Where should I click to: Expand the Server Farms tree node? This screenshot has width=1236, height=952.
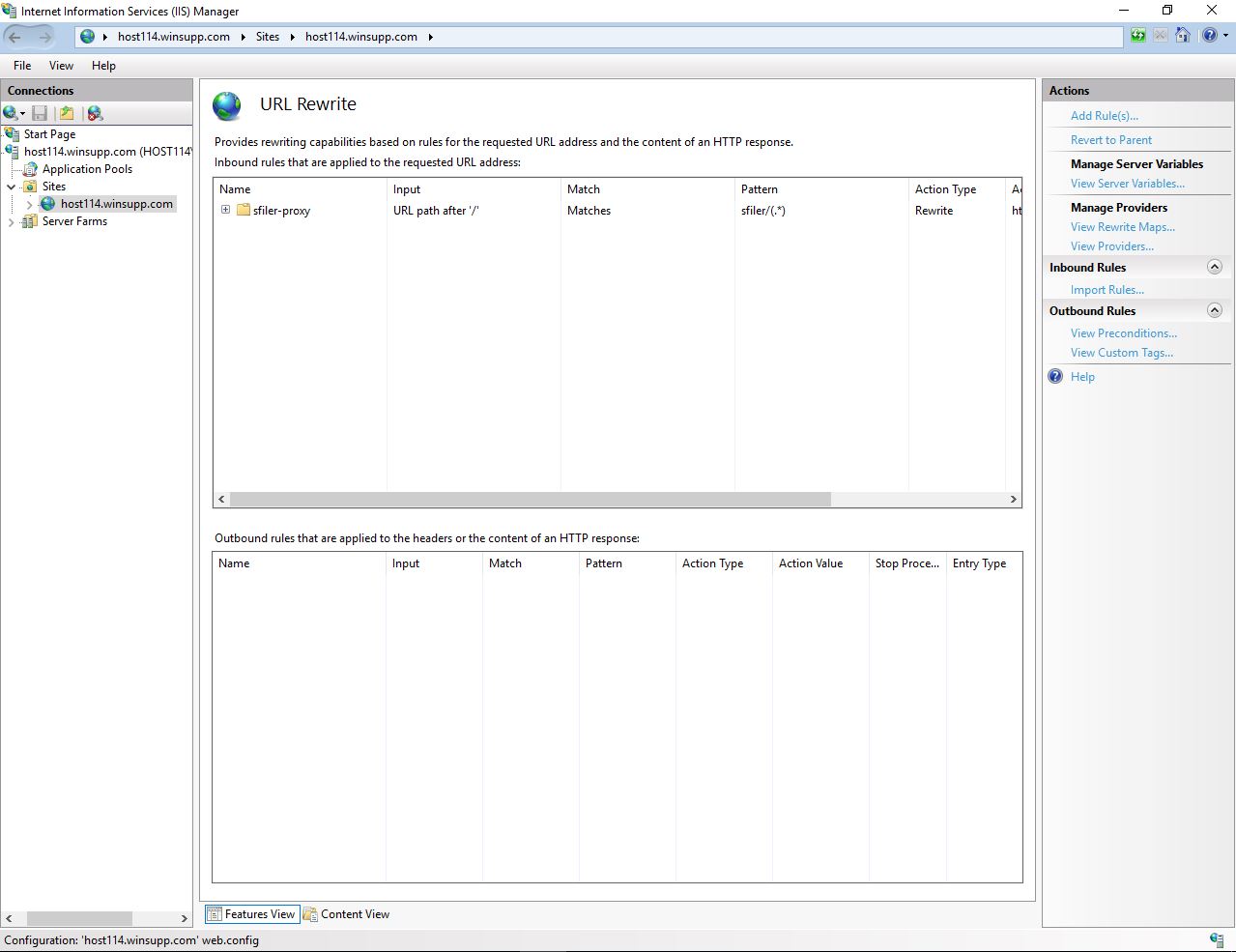coord(12,221)
